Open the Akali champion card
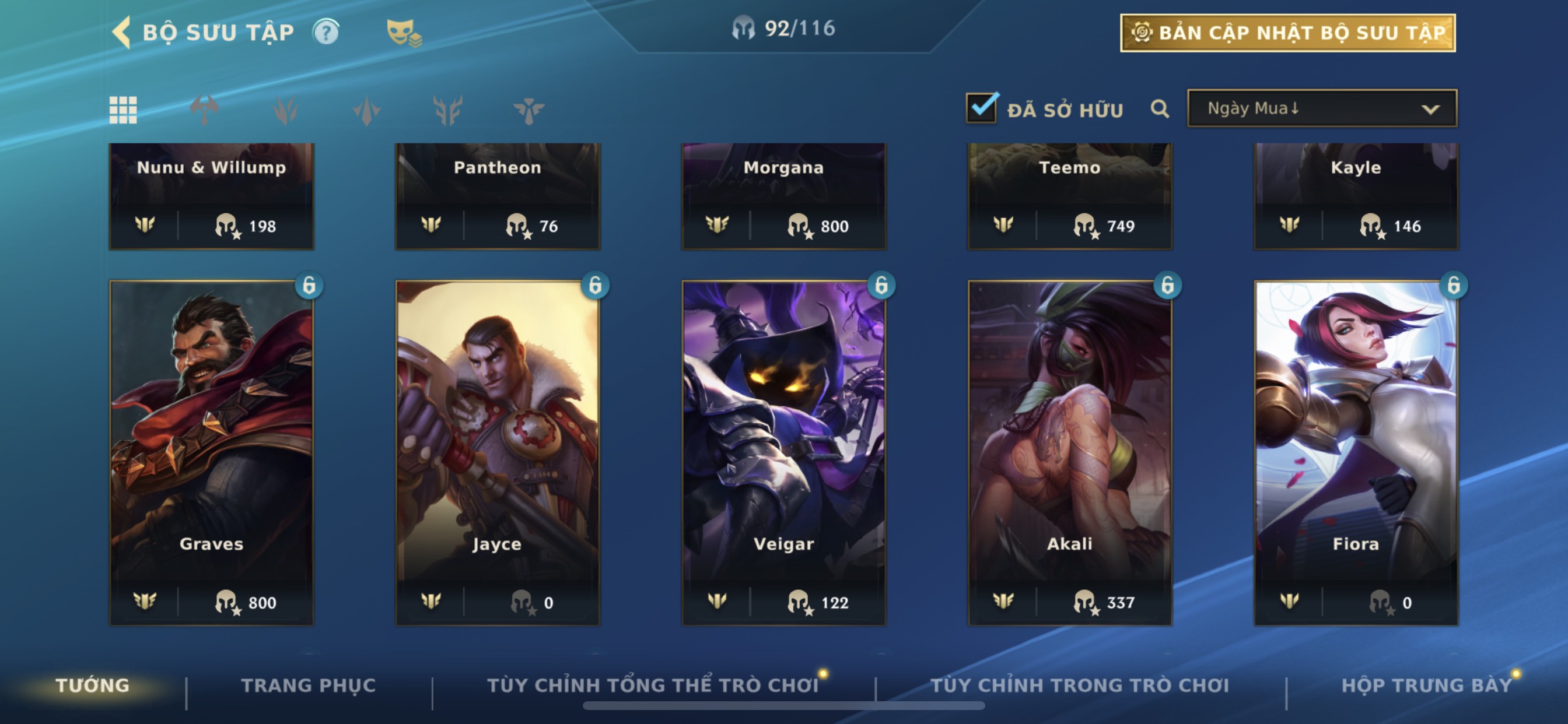Image resolution: width=1568 pixels, height=724 pixels. [x=1069, y=453]
